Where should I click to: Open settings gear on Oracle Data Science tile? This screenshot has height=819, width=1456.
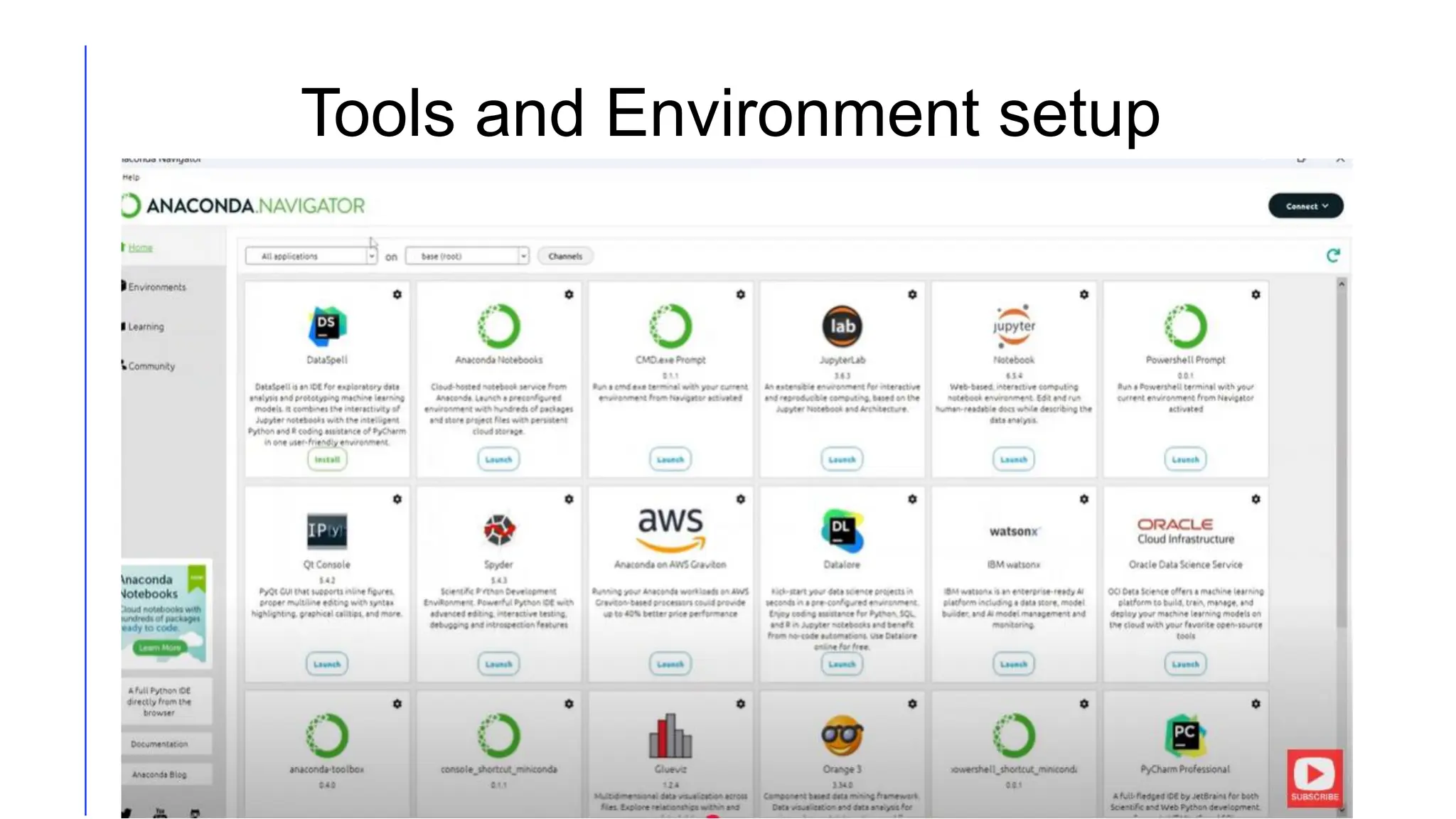tap(1256, 499)
